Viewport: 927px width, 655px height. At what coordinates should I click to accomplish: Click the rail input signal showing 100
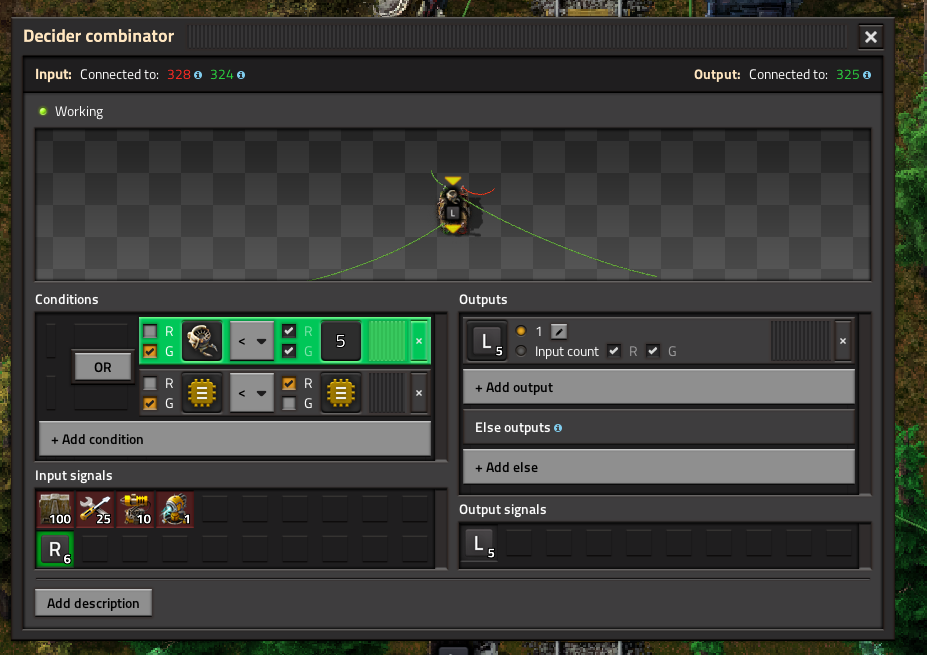[x=55, y=510]
